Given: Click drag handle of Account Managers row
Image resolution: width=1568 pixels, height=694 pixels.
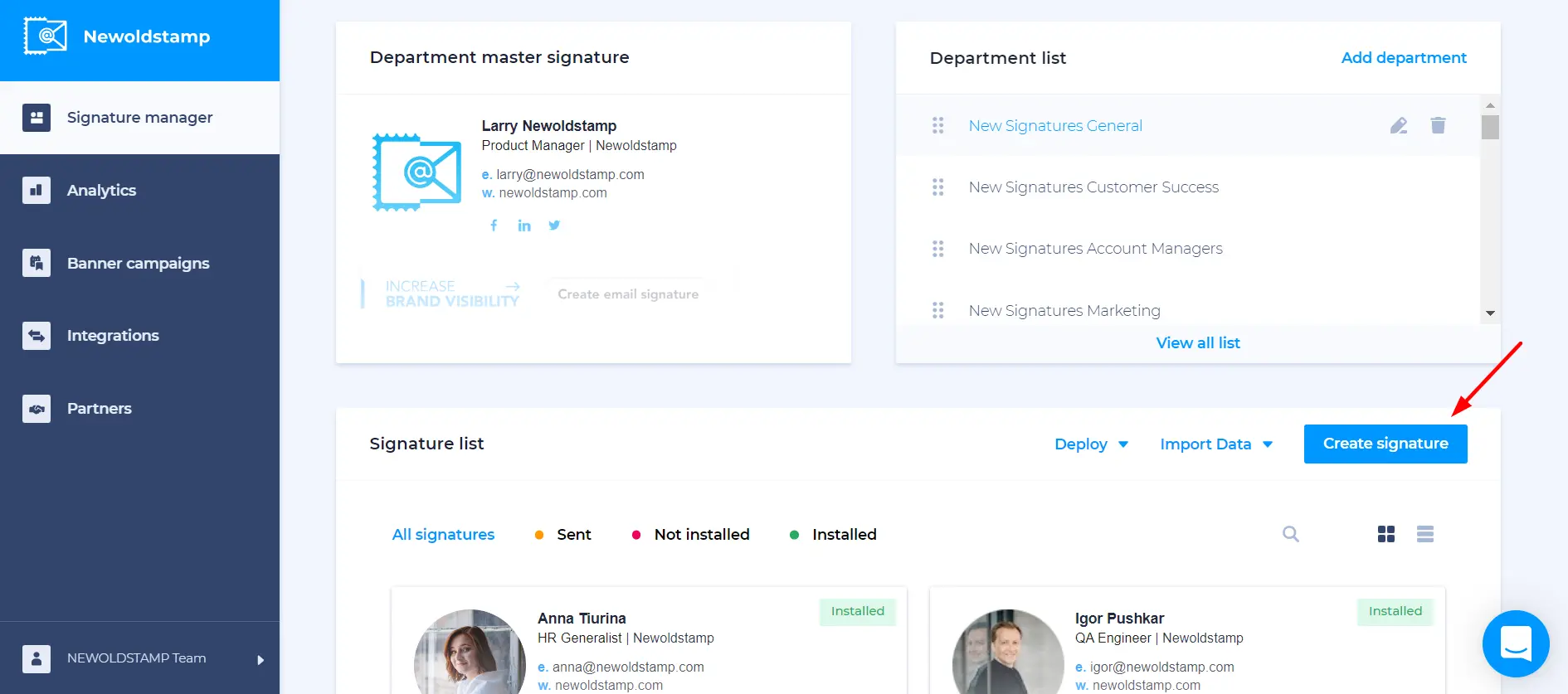Looking at the screenshot, I should (938, 249).
